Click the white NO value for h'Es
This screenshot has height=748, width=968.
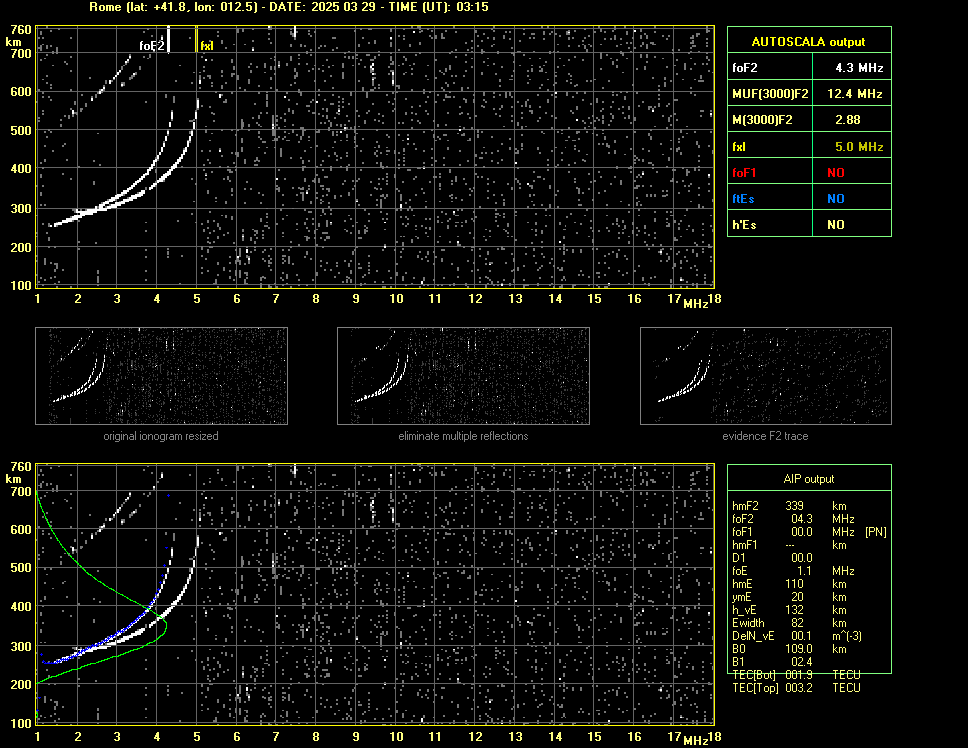tap(836, 225)
